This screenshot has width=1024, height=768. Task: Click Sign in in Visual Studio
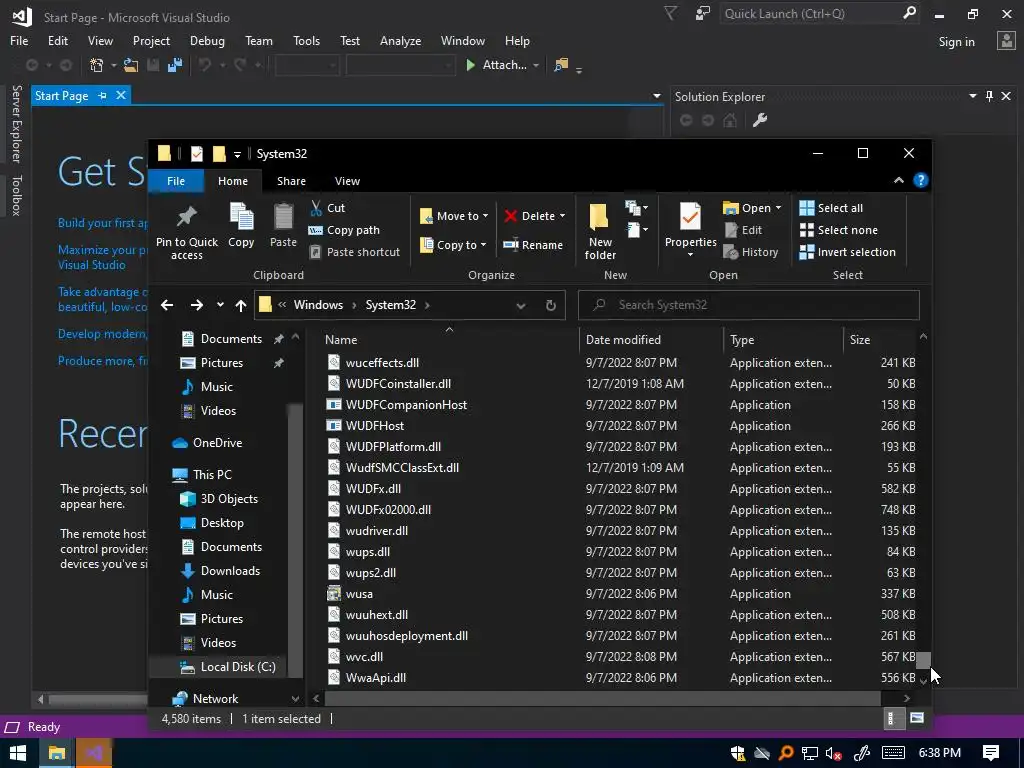pos(956,42)
